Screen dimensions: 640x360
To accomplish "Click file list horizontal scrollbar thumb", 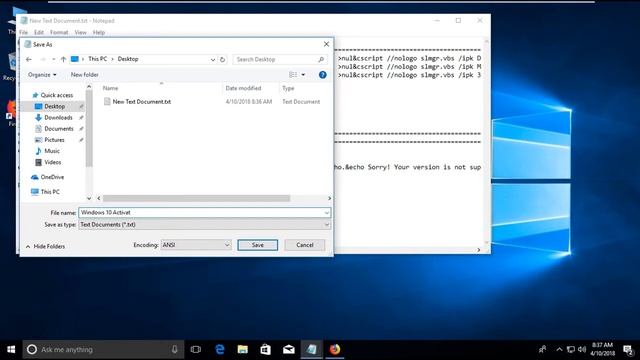I will [x=196, y=198].
